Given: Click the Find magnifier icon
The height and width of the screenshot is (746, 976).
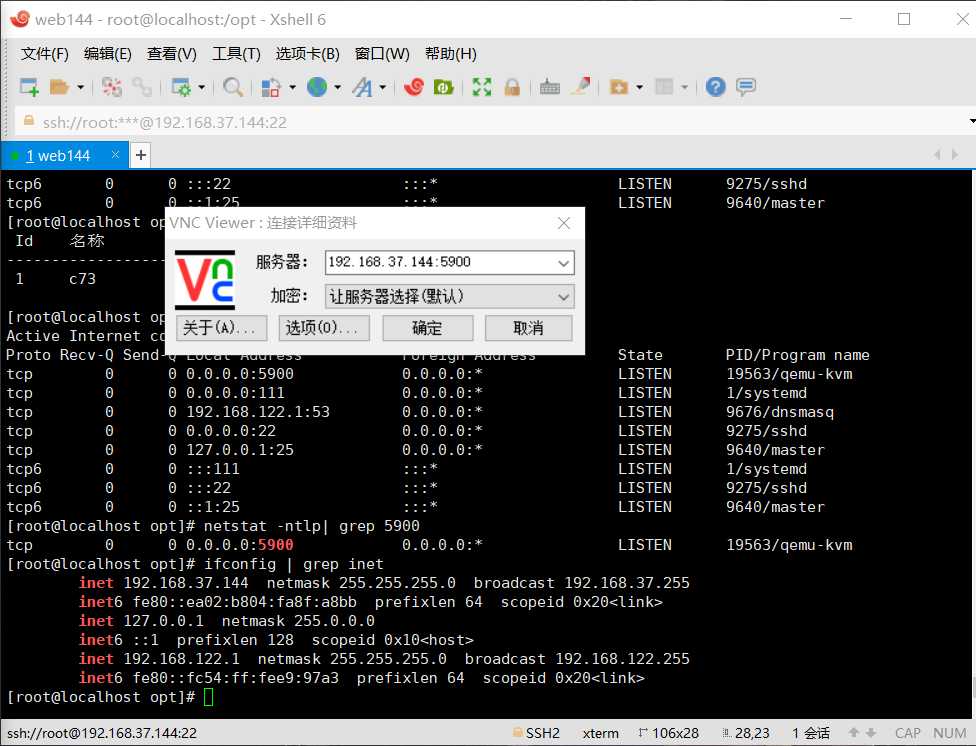Looking at the screenshot, I should (x=233, y=87).
